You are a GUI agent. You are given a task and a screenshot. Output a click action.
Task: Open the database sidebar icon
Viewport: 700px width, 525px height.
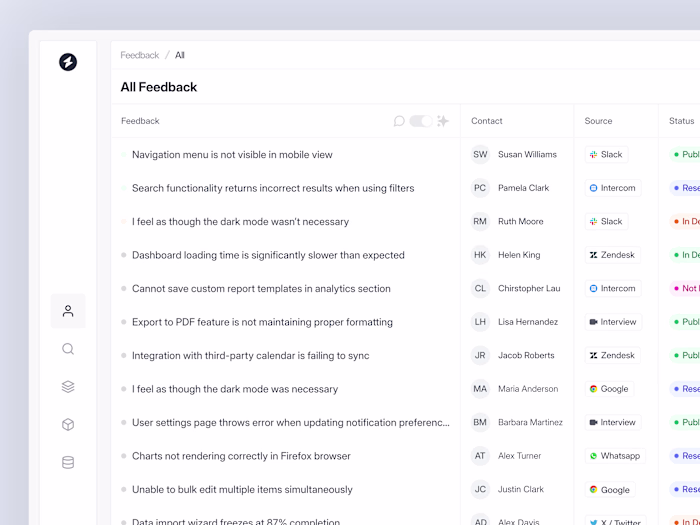tap(68, 463)
